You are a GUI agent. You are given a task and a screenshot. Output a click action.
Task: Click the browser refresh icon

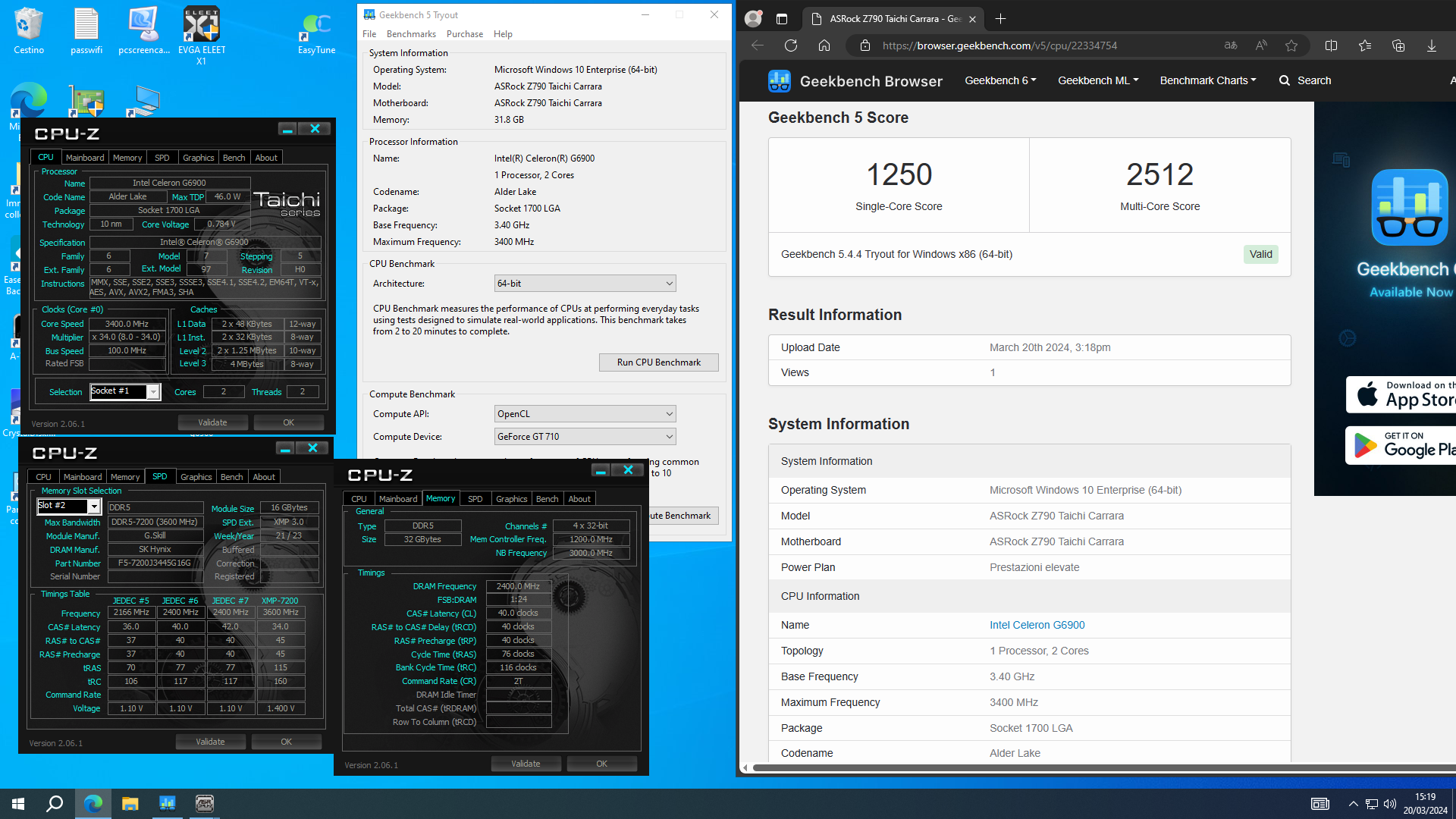pos(791,45)
